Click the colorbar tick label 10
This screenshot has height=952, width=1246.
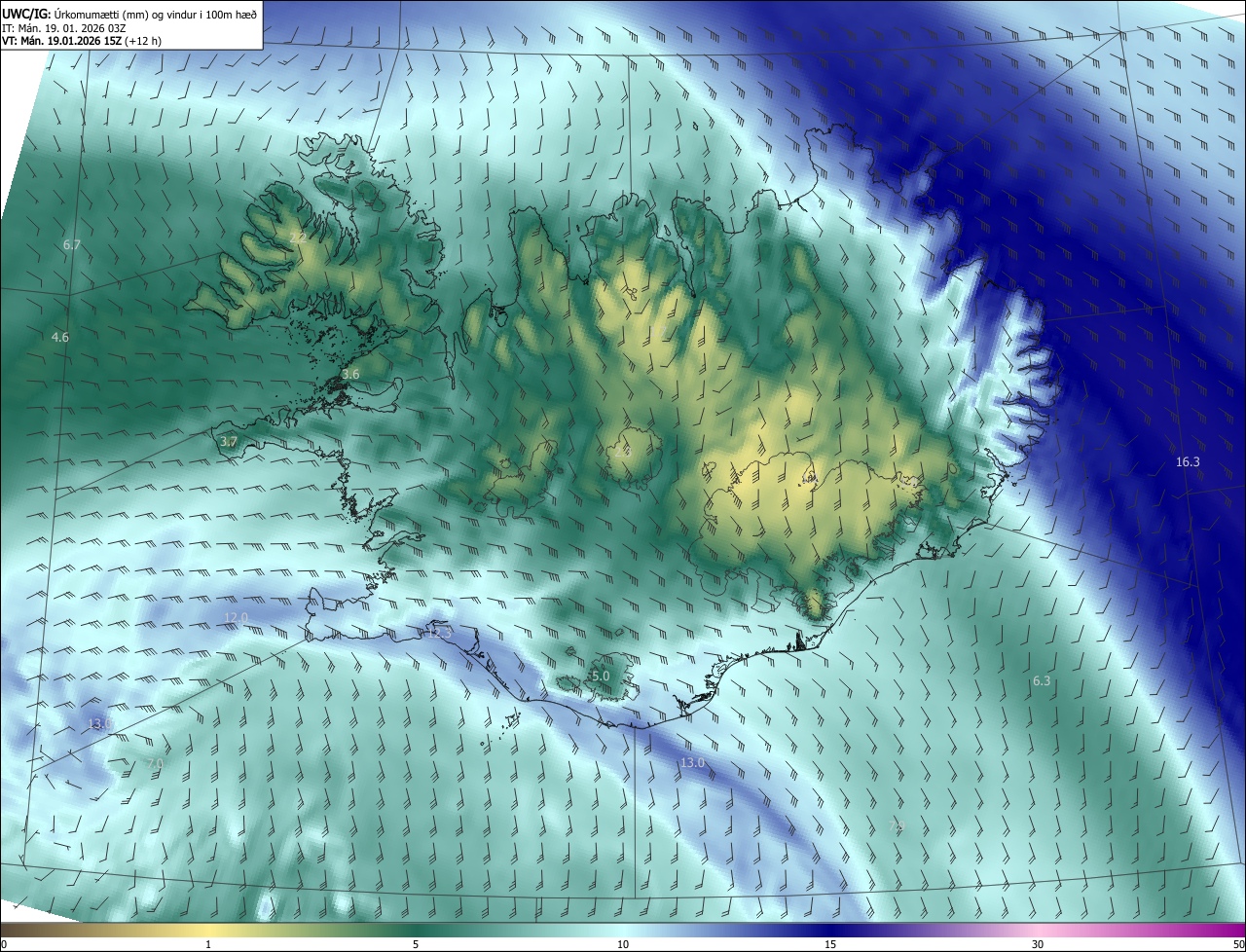tap(623, 944)
